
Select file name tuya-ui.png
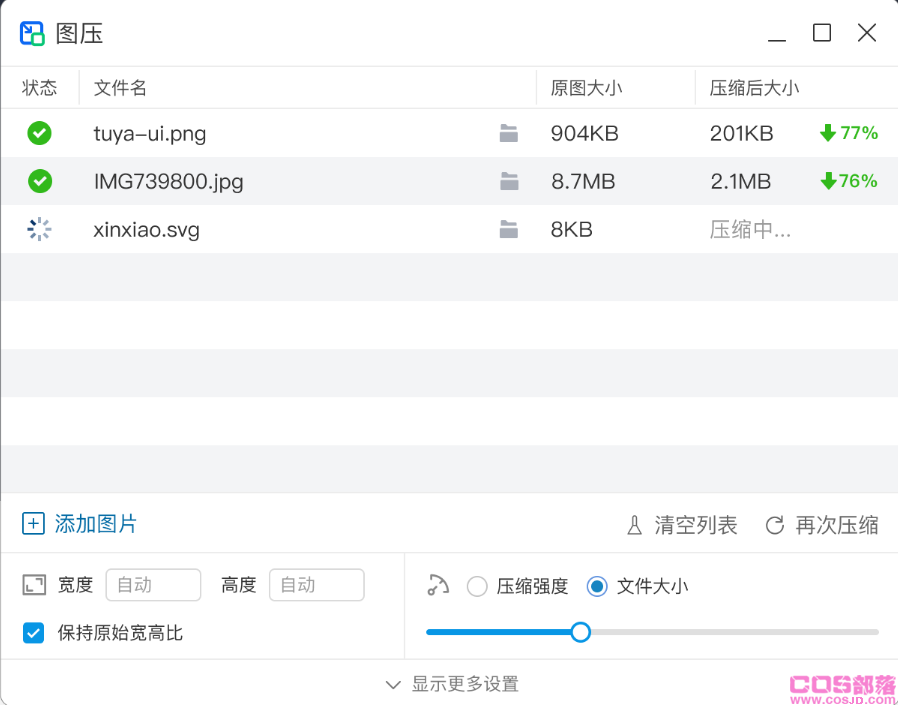[150, 134]
